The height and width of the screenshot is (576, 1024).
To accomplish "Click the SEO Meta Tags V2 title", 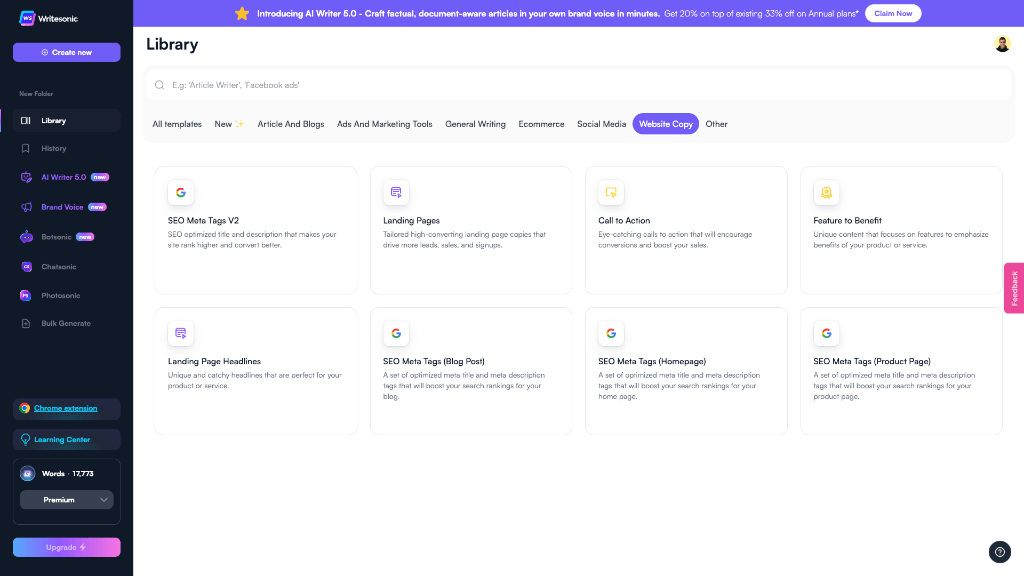I will (x=204, y=221).
